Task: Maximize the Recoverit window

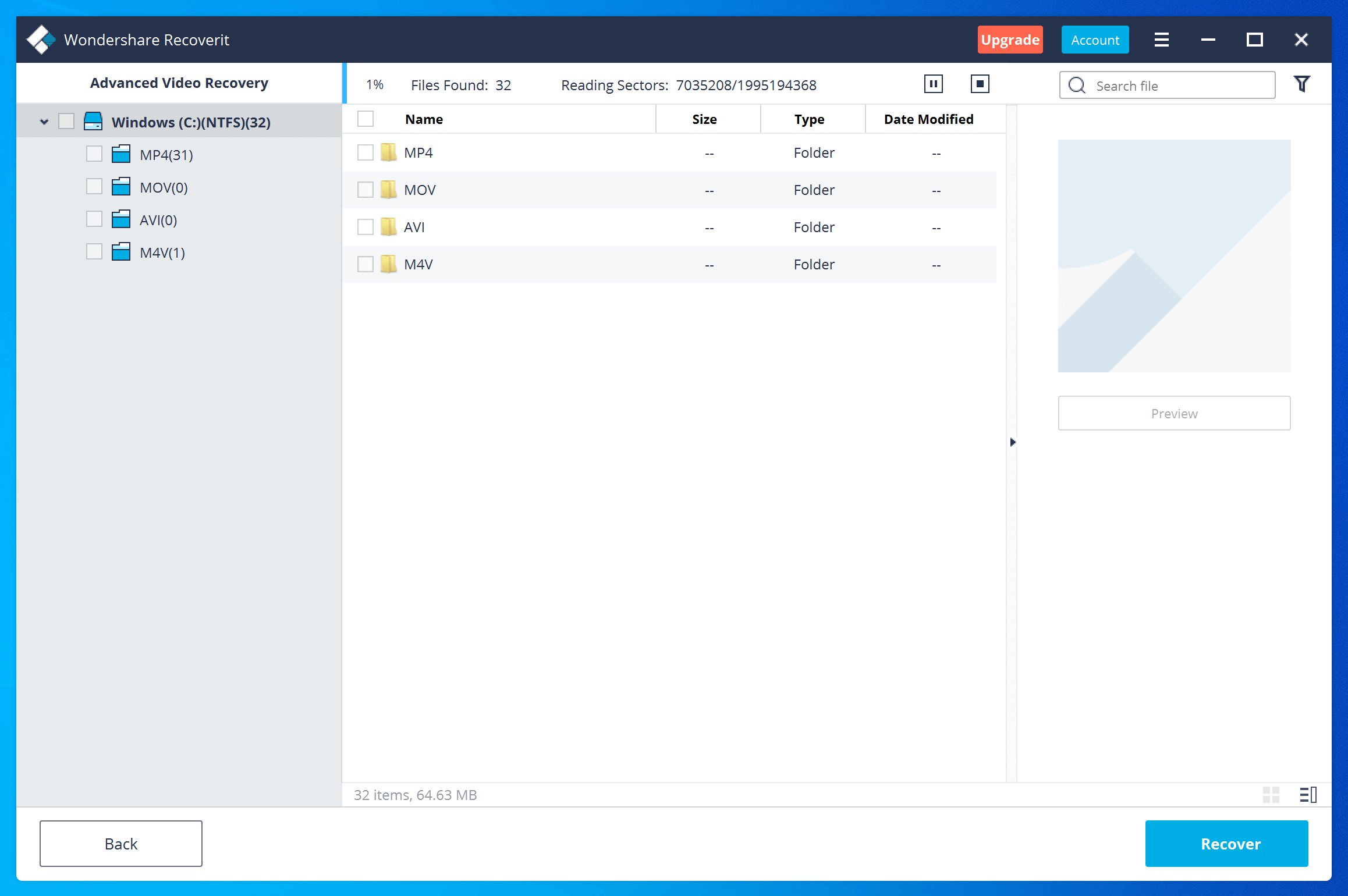Action: (1255, 40)
